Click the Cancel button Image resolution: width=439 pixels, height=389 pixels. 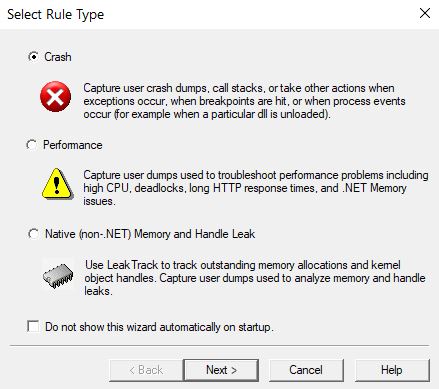coord(306,370)
